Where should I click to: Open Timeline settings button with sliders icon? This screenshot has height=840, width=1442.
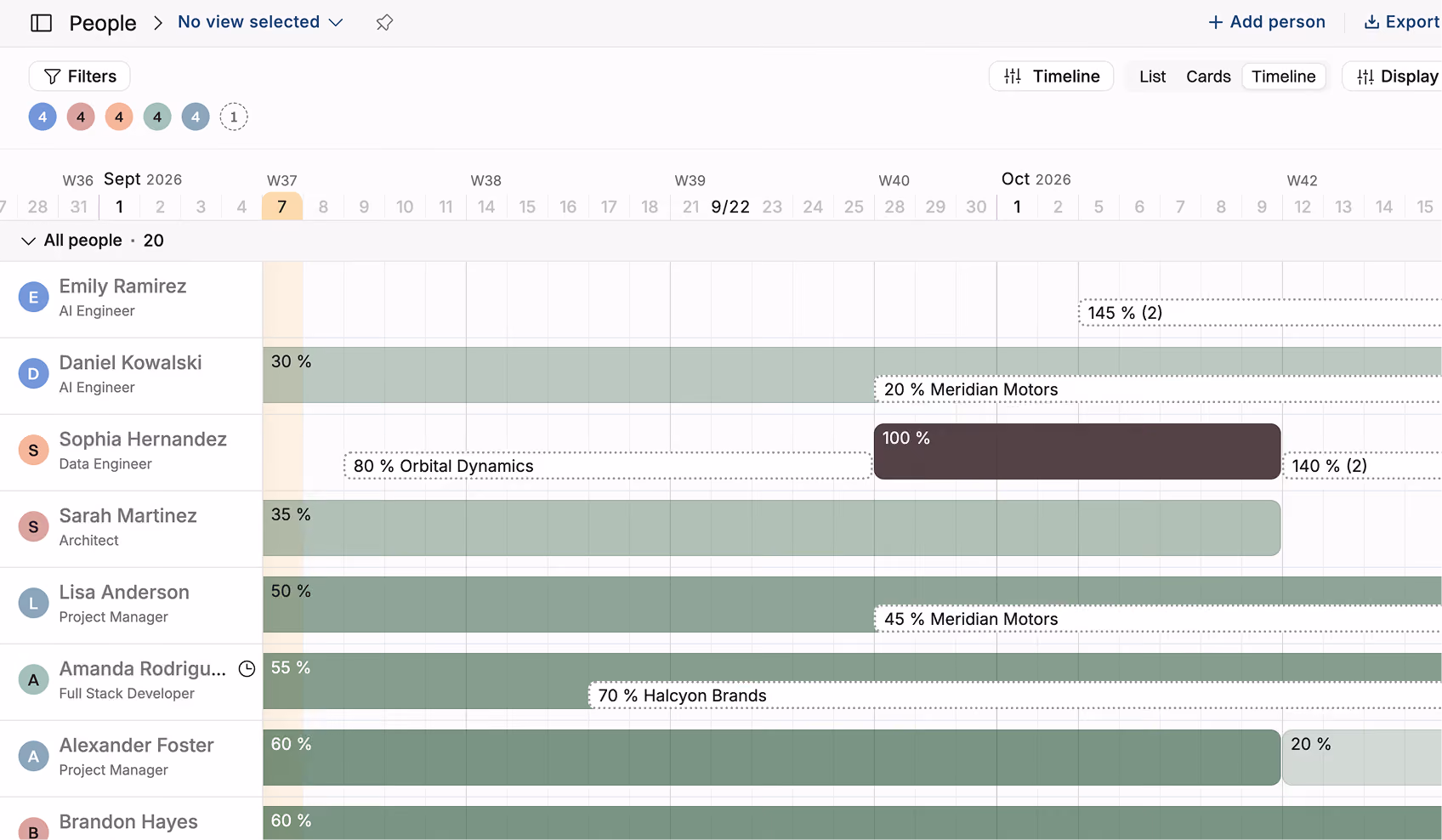[x=1052, y=77]
